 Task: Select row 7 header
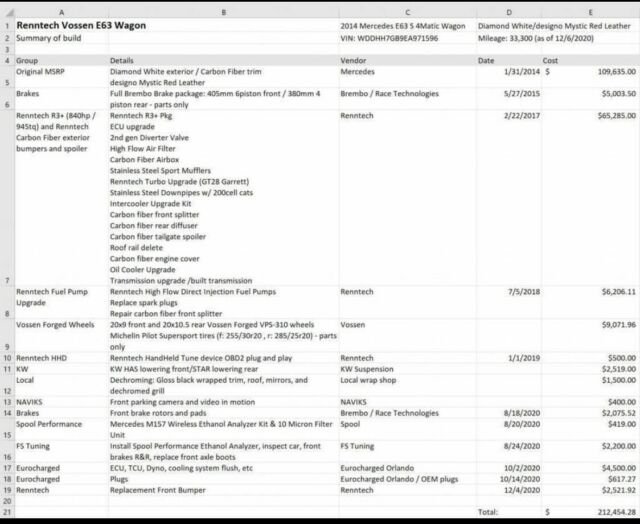[x=7, y=198]
